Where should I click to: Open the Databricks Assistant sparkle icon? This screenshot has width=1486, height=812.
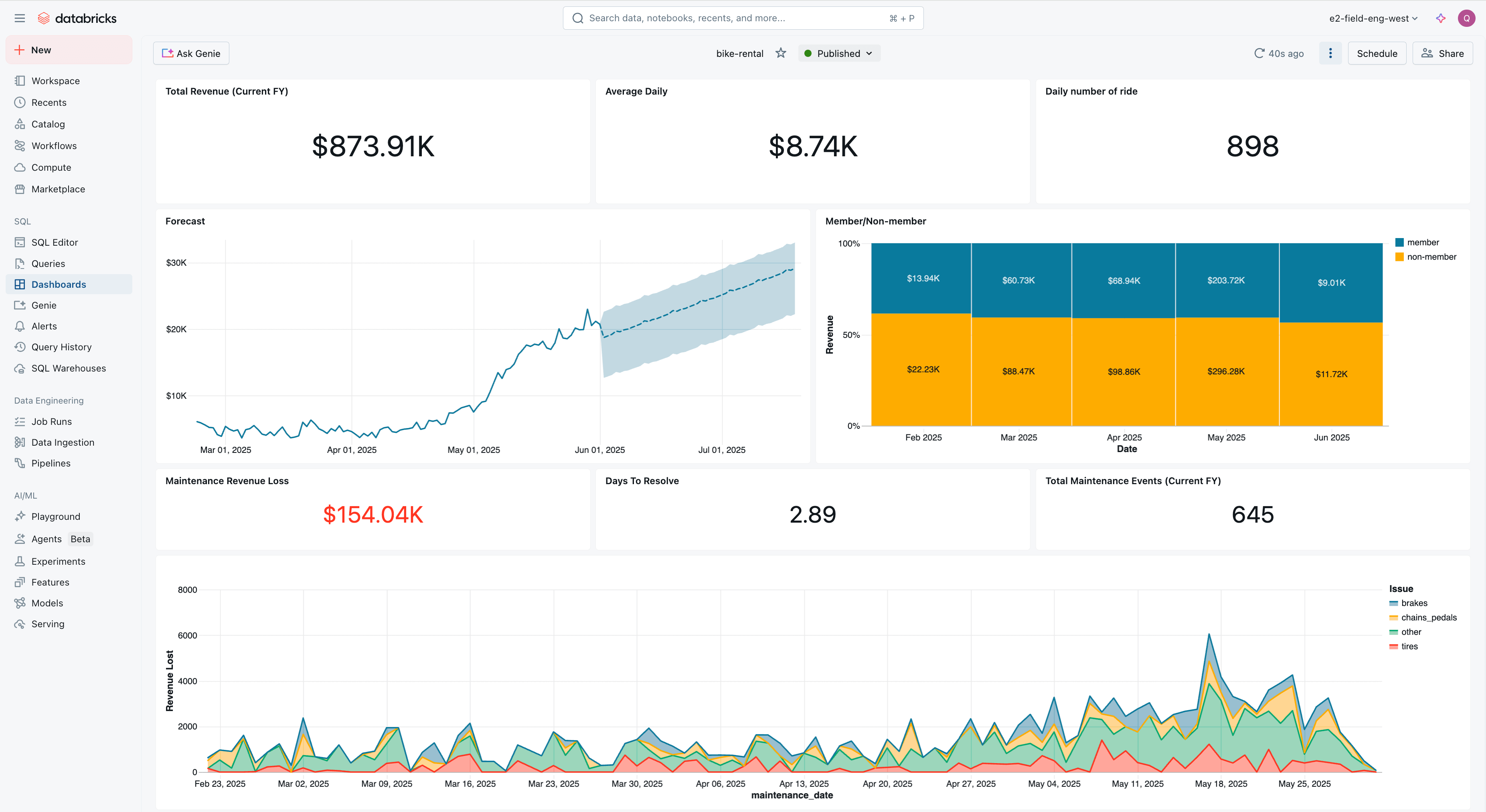(x=1440, y=18)
